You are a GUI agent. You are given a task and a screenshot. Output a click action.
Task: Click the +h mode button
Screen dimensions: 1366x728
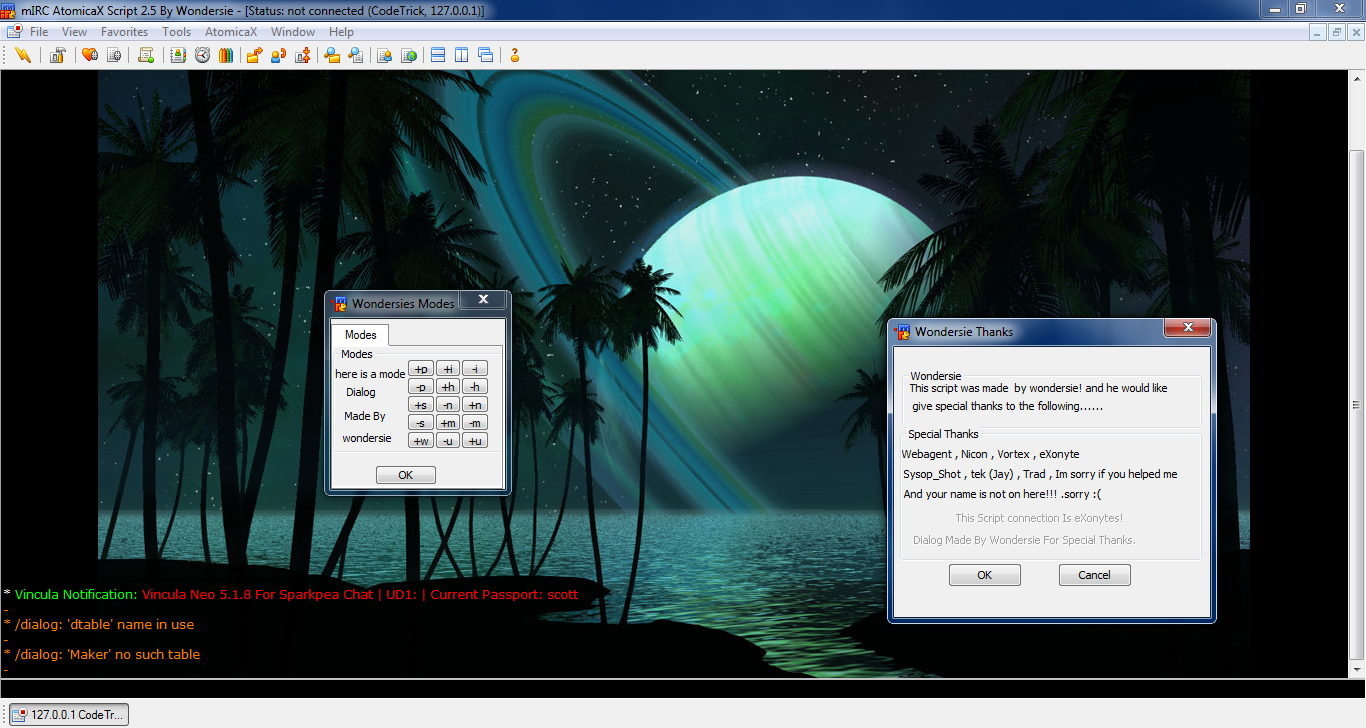[448, 387]
